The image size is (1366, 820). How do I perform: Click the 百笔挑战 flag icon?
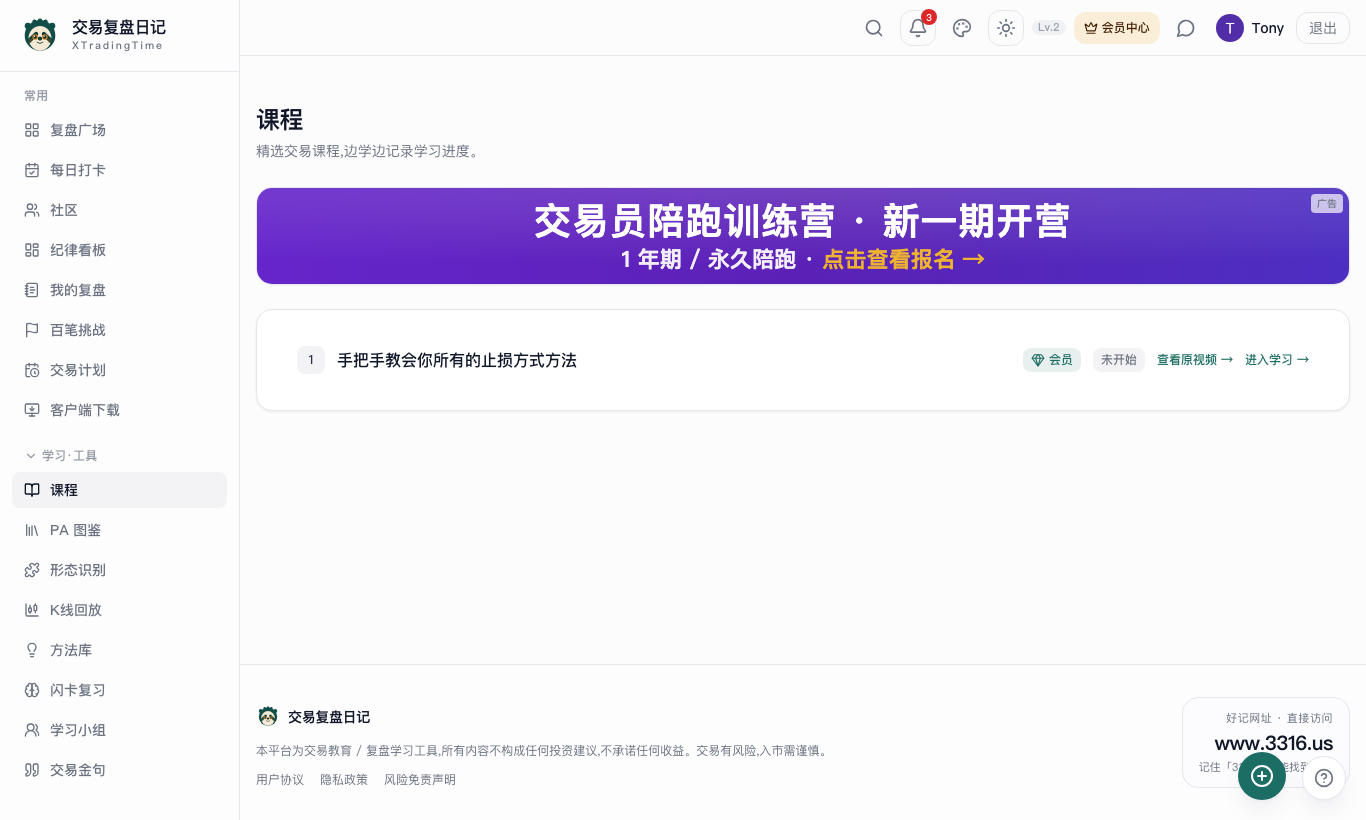point(32,330)
